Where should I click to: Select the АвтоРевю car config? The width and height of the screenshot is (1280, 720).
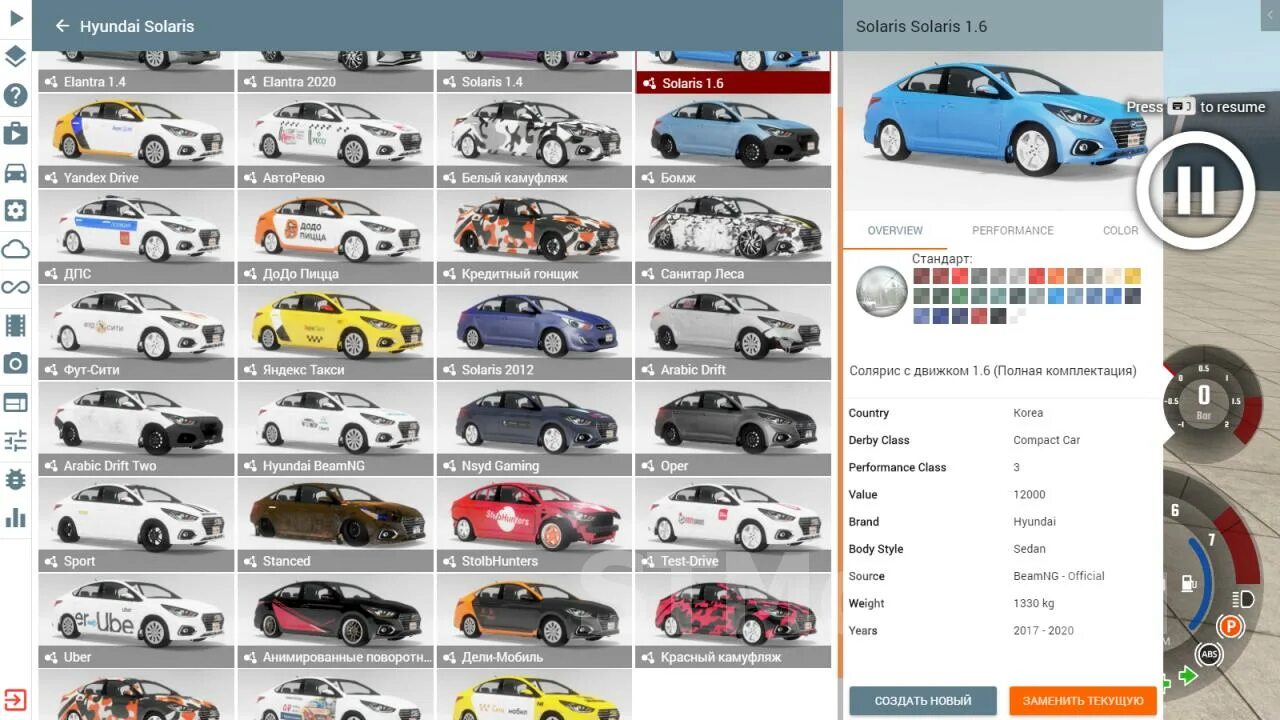[335, 141]
